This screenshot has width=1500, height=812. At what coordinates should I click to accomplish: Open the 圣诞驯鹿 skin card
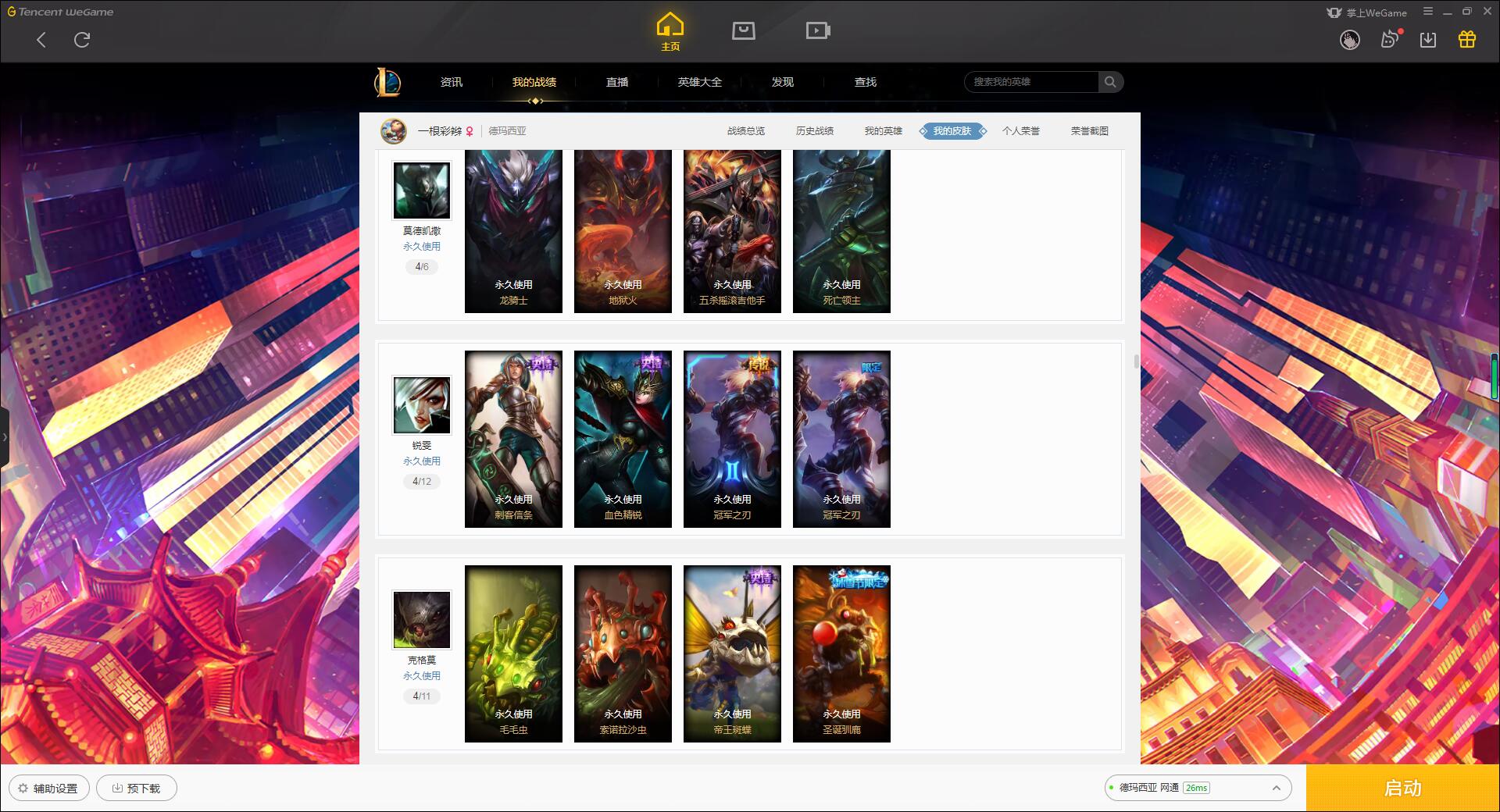pyautogui.click(x=841, y=654)
